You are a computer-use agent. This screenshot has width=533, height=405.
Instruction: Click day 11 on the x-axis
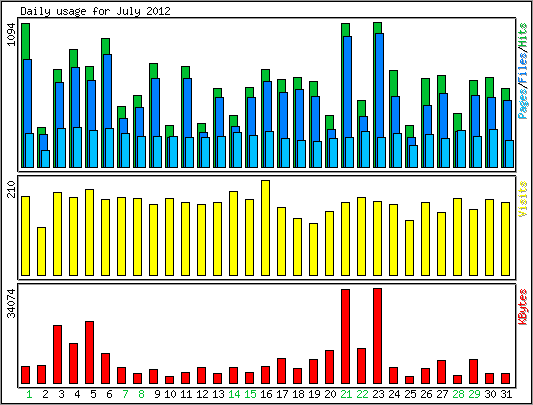[186, 394]
